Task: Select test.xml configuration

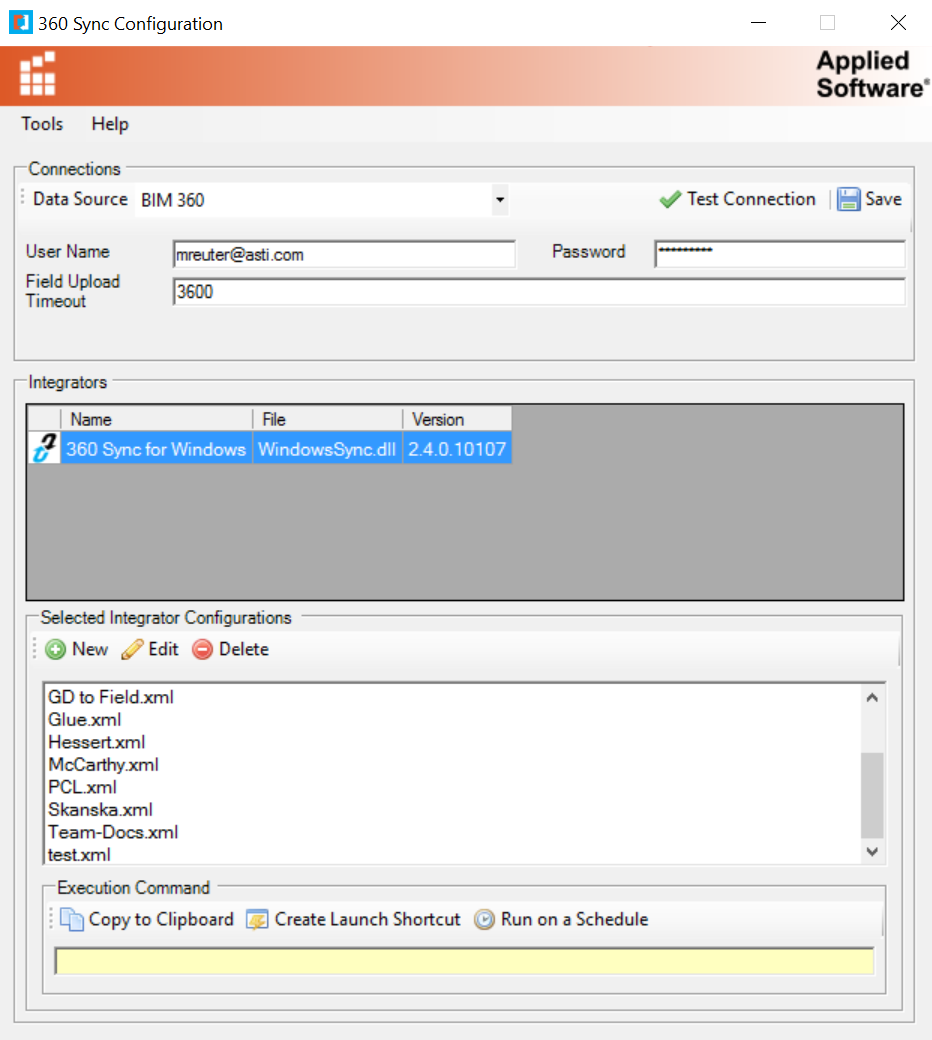Action: coord(79,855)
